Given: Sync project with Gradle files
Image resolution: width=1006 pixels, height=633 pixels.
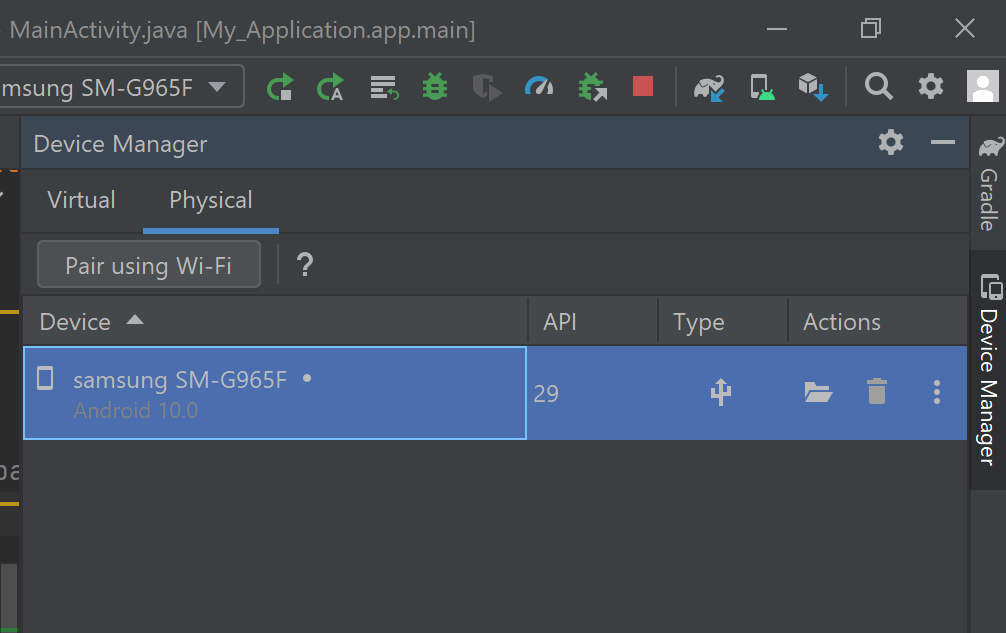Looking at the screenshot, I should tap(710, 87).
